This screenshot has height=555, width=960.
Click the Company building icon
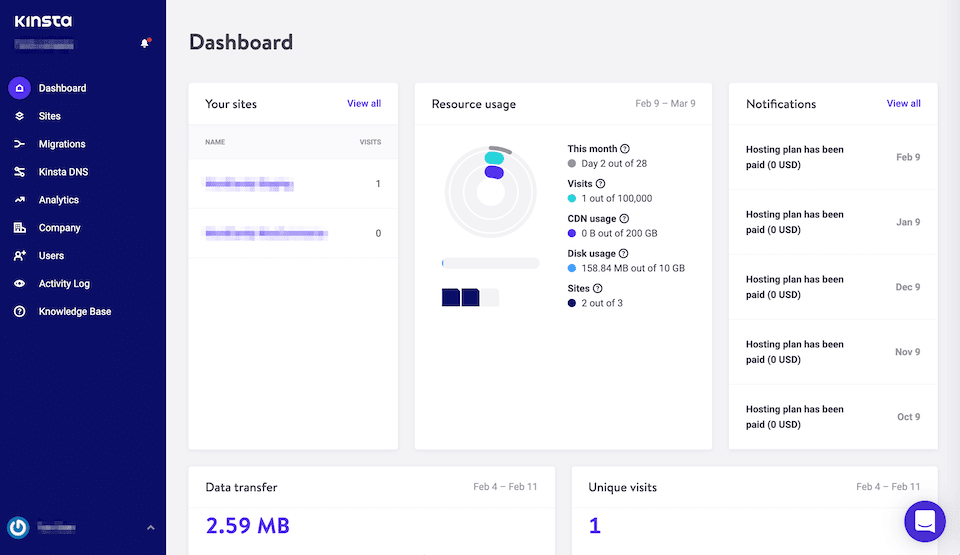click(19, 228)
